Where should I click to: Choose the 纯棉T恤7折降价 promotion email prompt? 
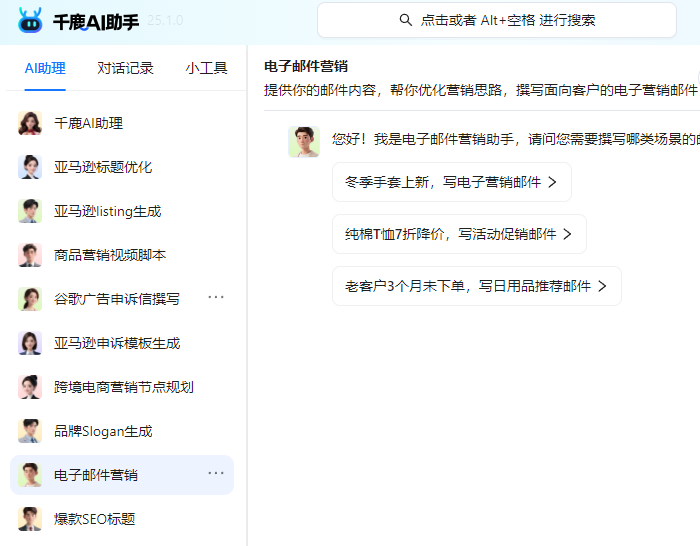tap(458, 234)
